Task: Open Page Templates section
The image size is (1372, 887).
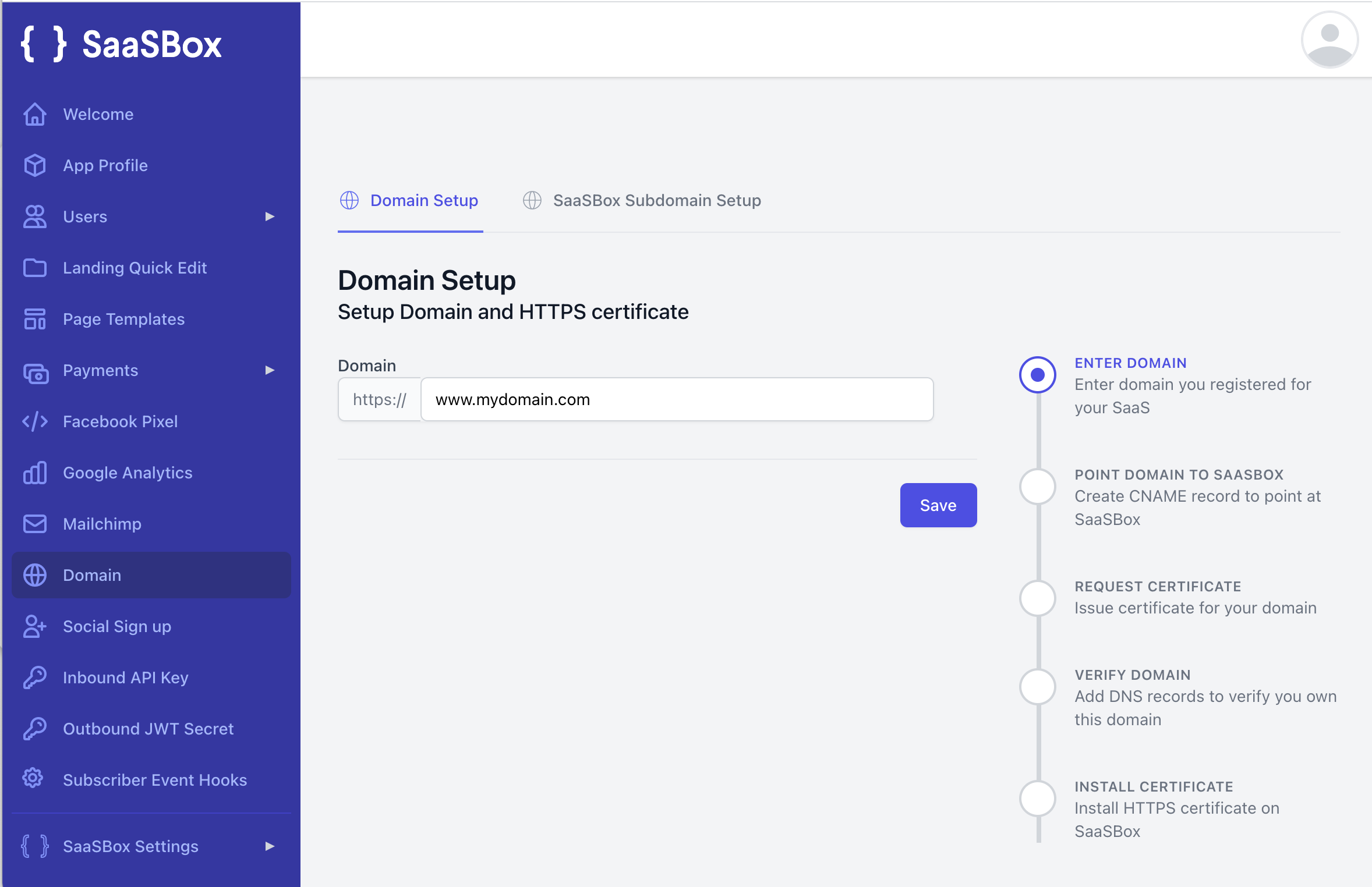Action: tap(151, 319)
